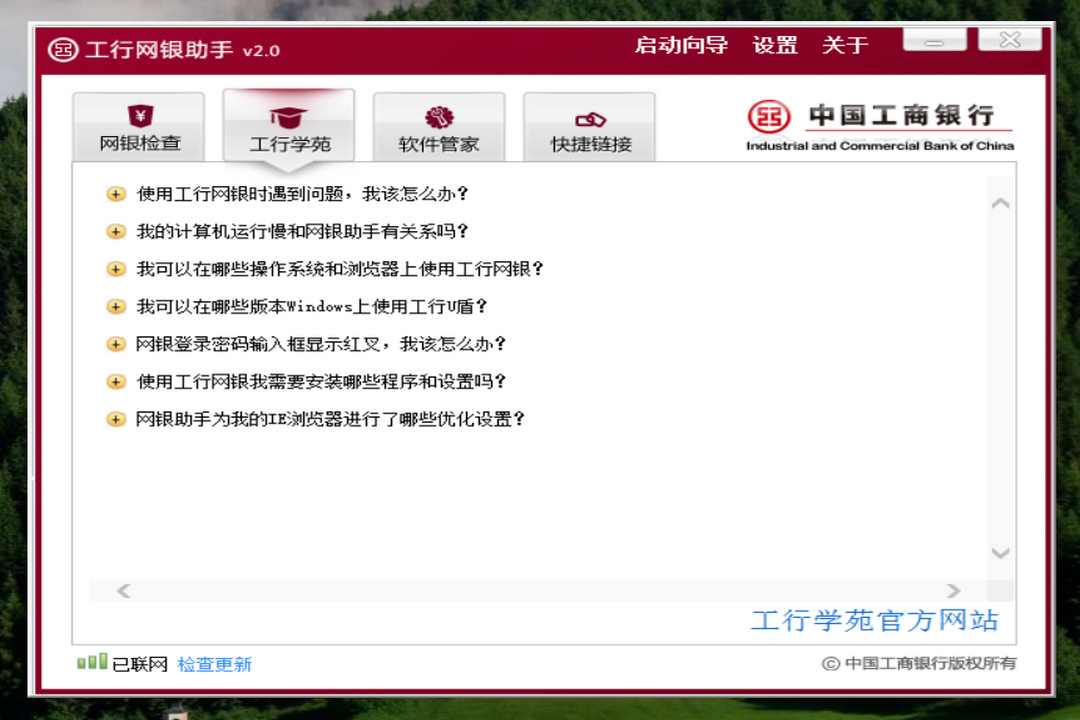
Task: Click the copyright icon near 中国工商银行版权所有
Action: pyautogui.click(x=830, y=663)
